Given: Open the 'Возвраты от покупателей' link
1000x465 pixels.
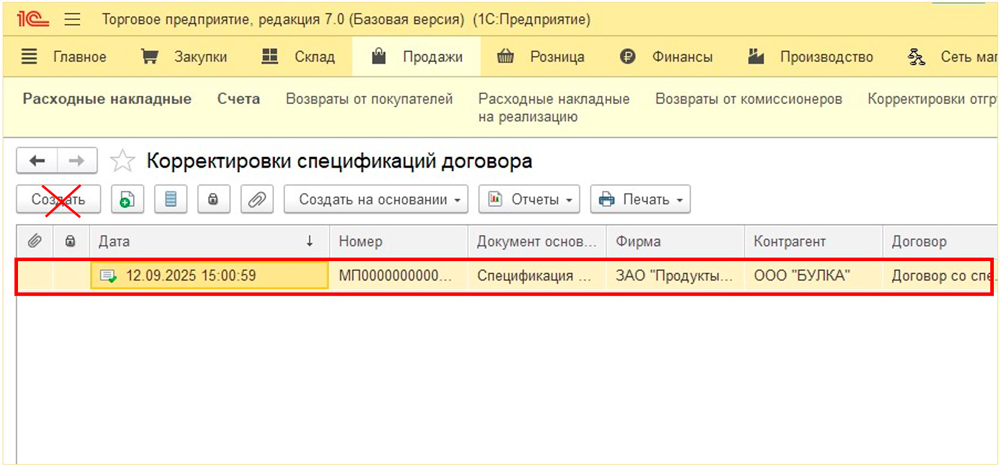Looking at the screenshot, I should pyautogui.click(x=369, y=99).
